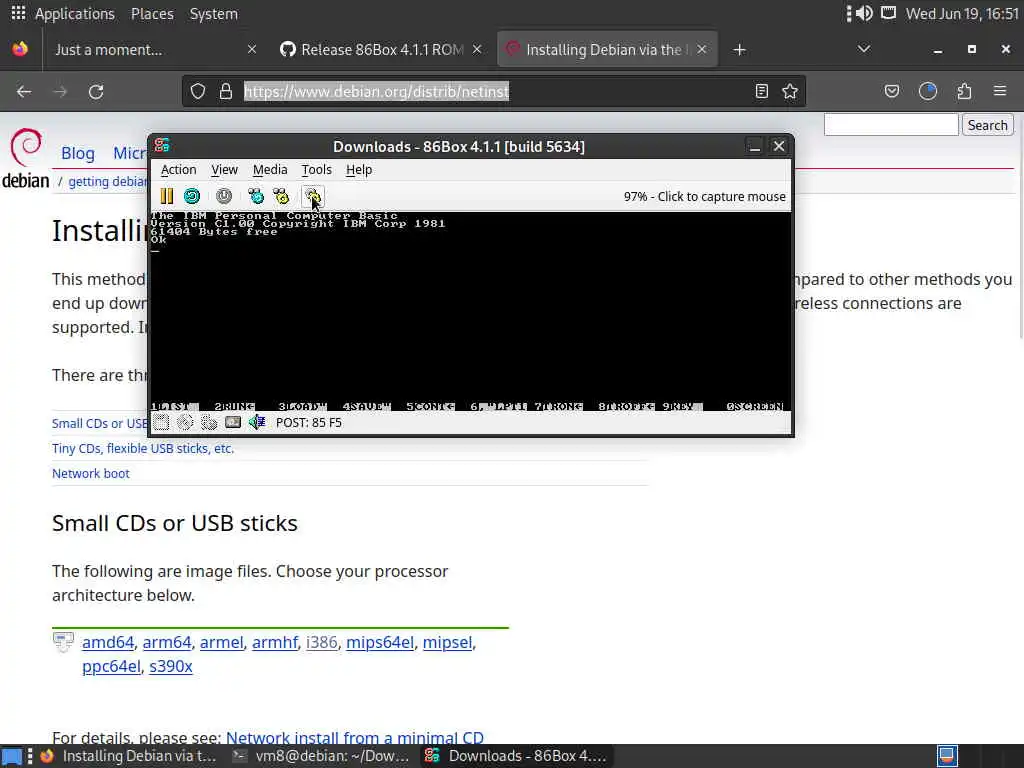Send Ctrl+Alt+Esc via the yellow keys icon
Screen dimensions: 1024x768
click(281, 196)
